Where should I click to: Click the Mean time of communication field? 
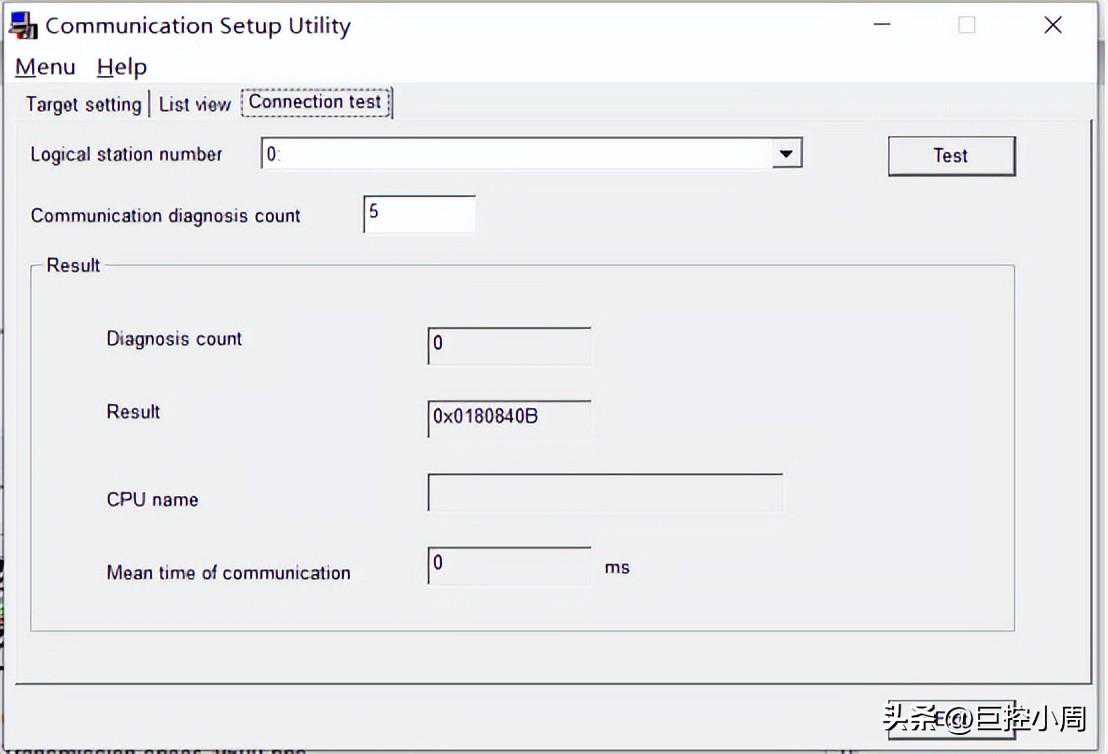tap(509, 565)
